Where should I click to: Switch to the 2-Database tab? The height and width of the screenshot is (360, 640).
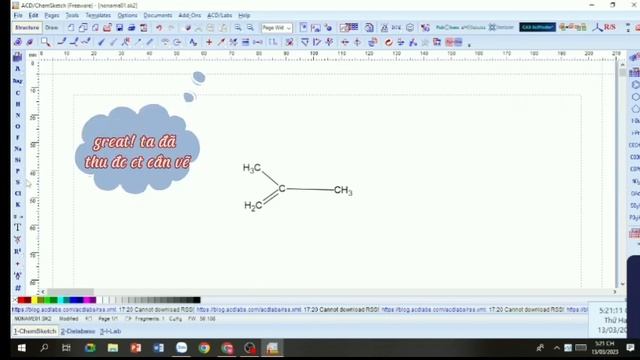click(x=78, y=331)
